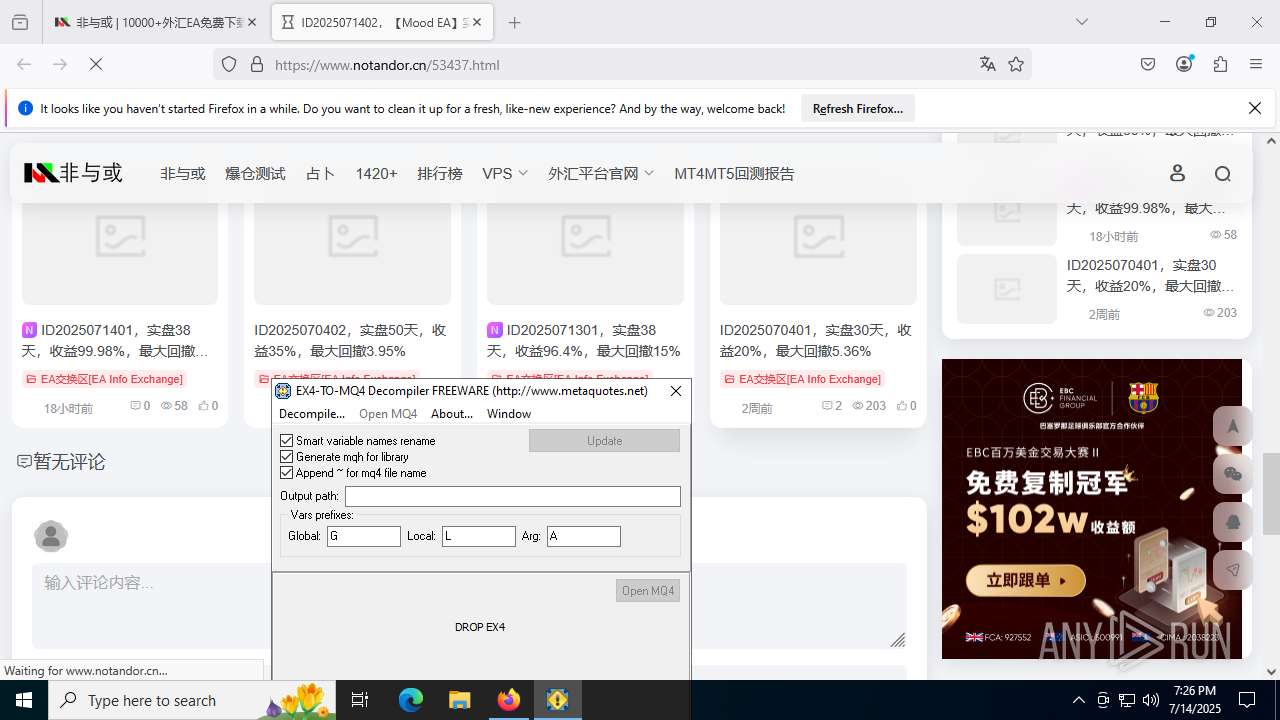Click the Refresh Firefox... button
Image resolution: width=1280 pixels, height=720 pixels.
[x=858, y=108]
